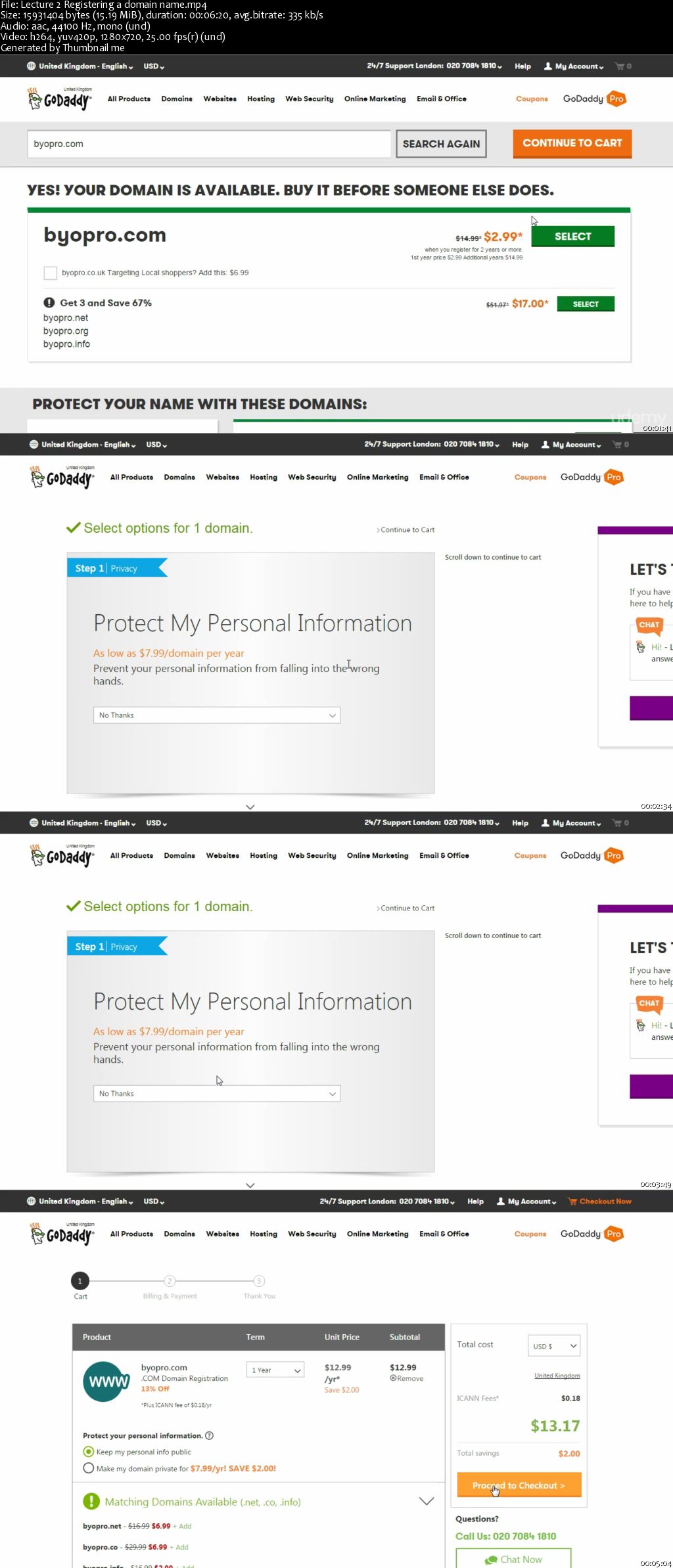This screenshot has height=1568, width=673.
Task: Open the help icon next to Protect your personal information
Action: (209, 1435)
